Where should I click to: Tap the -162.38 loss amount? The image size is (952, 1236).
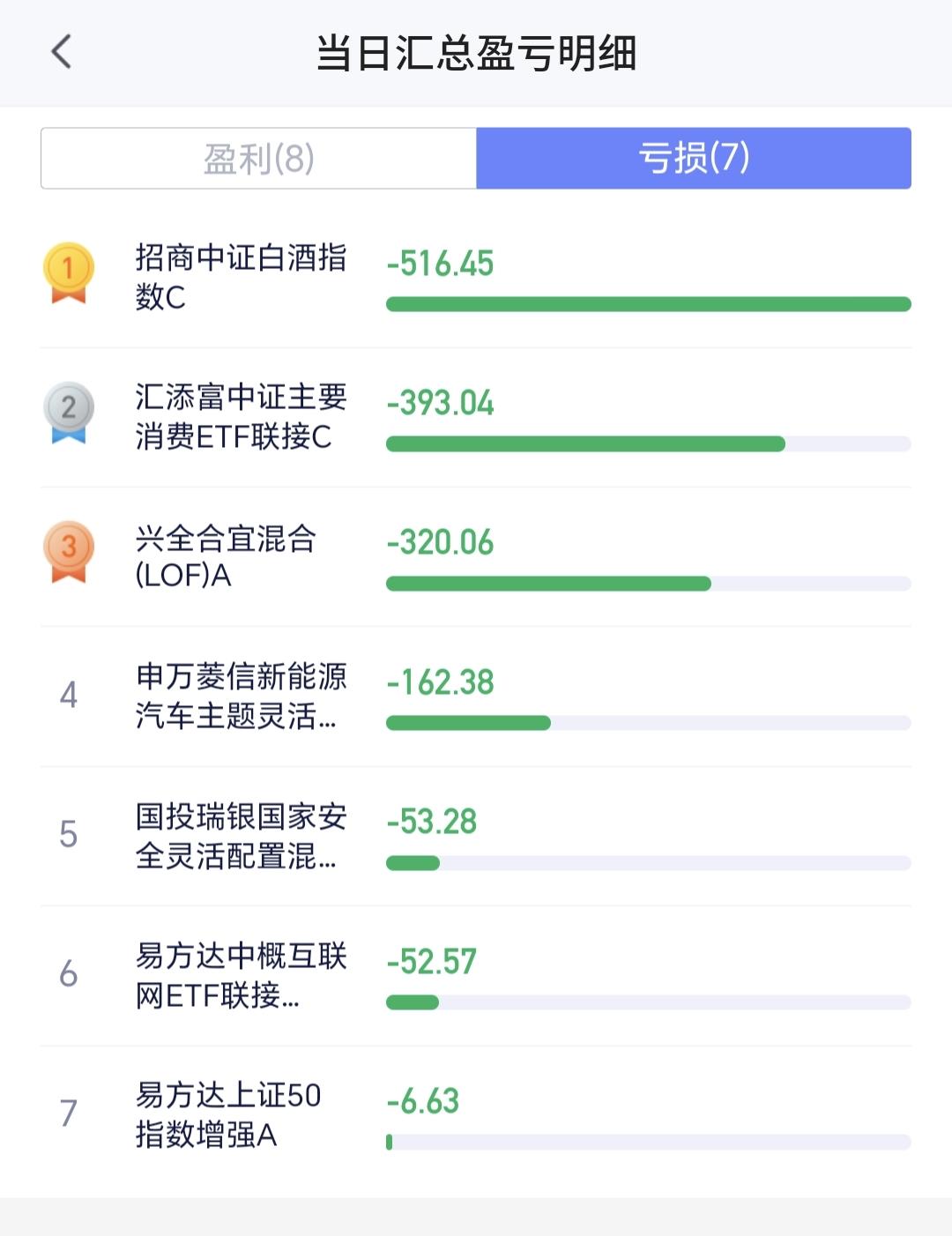pos(440,681)
